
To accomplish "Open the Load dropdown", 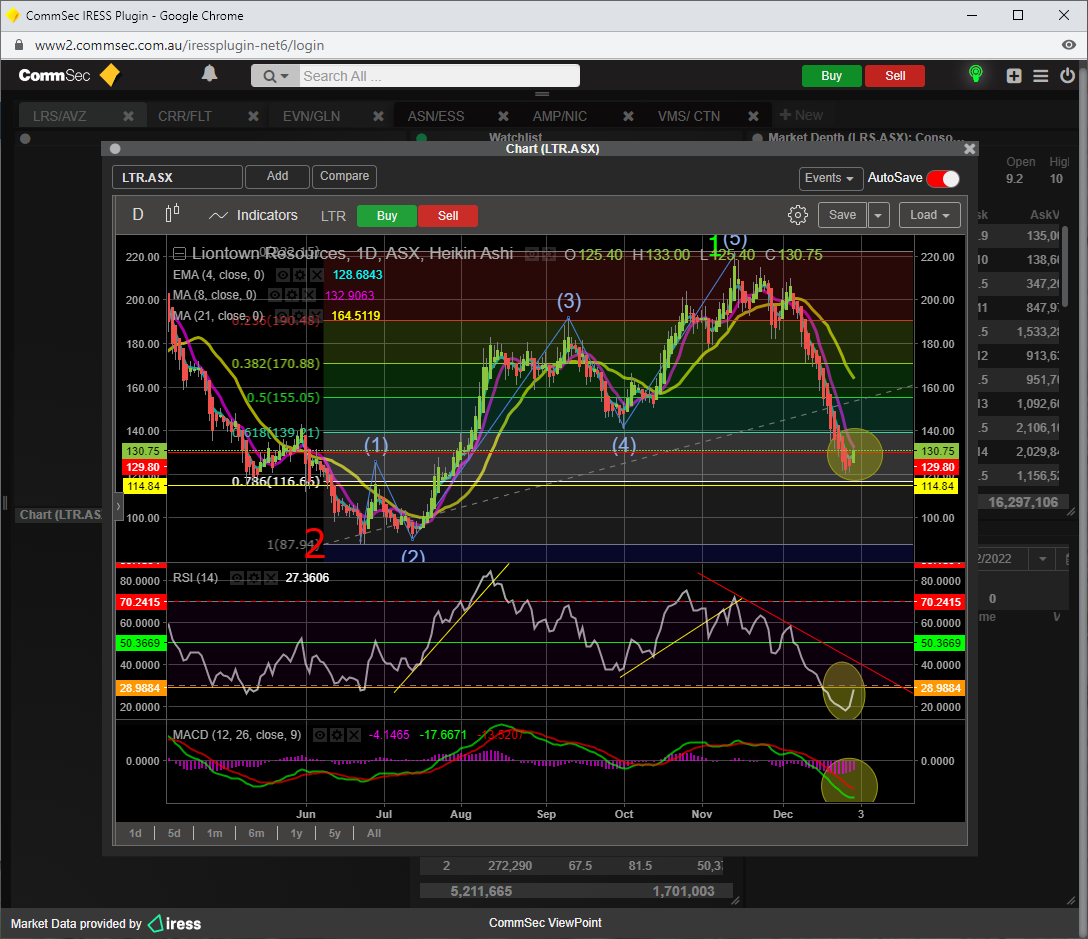I will click(x=930, y=215).
